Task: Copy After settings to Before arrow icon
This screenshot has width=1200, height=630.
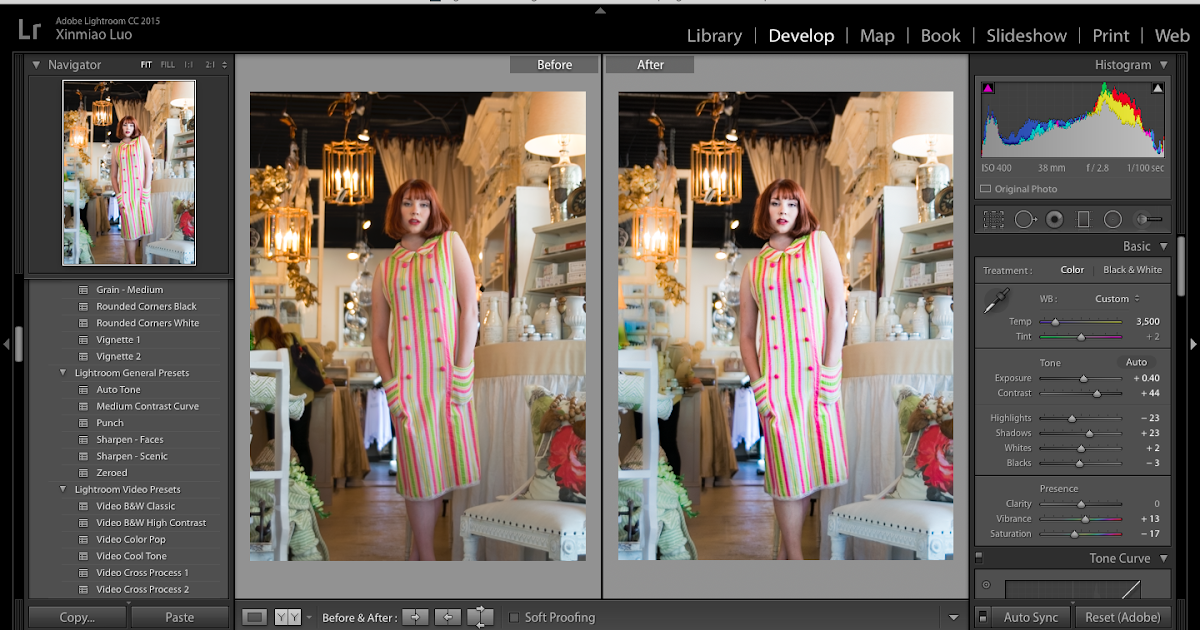Action: pyautogui.click(x=449, y=617)
